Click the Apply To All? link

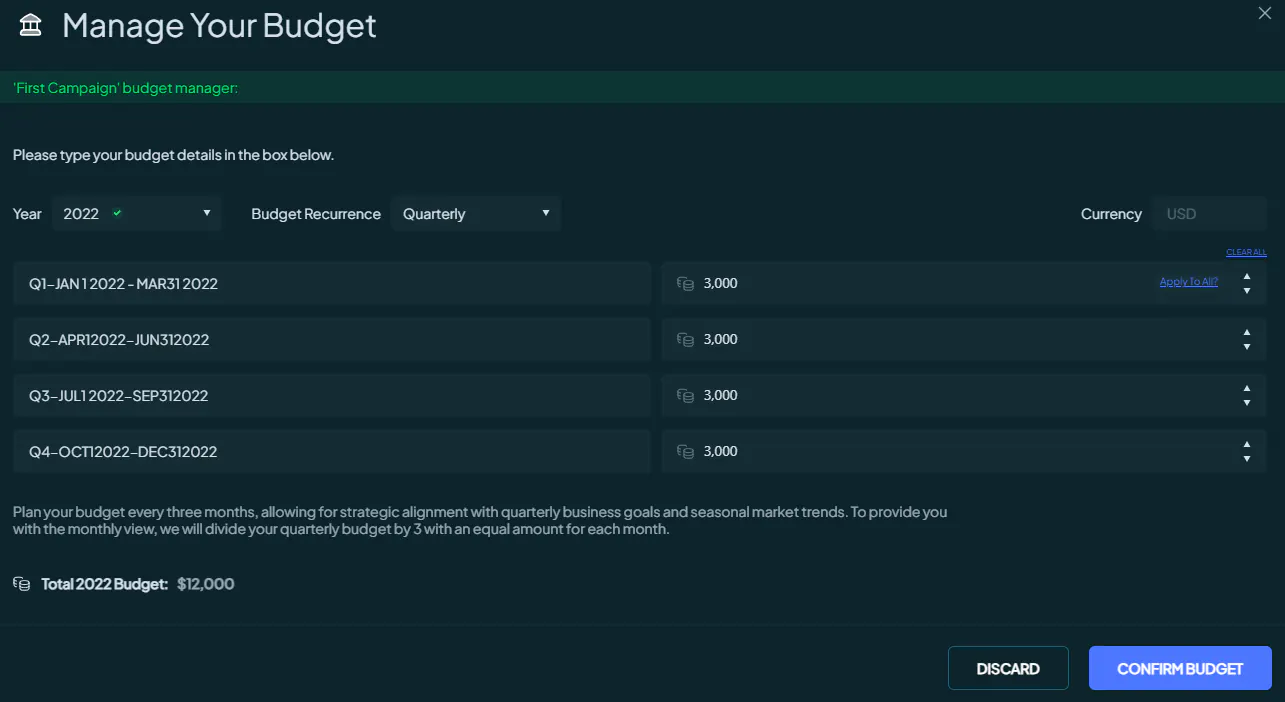[1189, 282]
